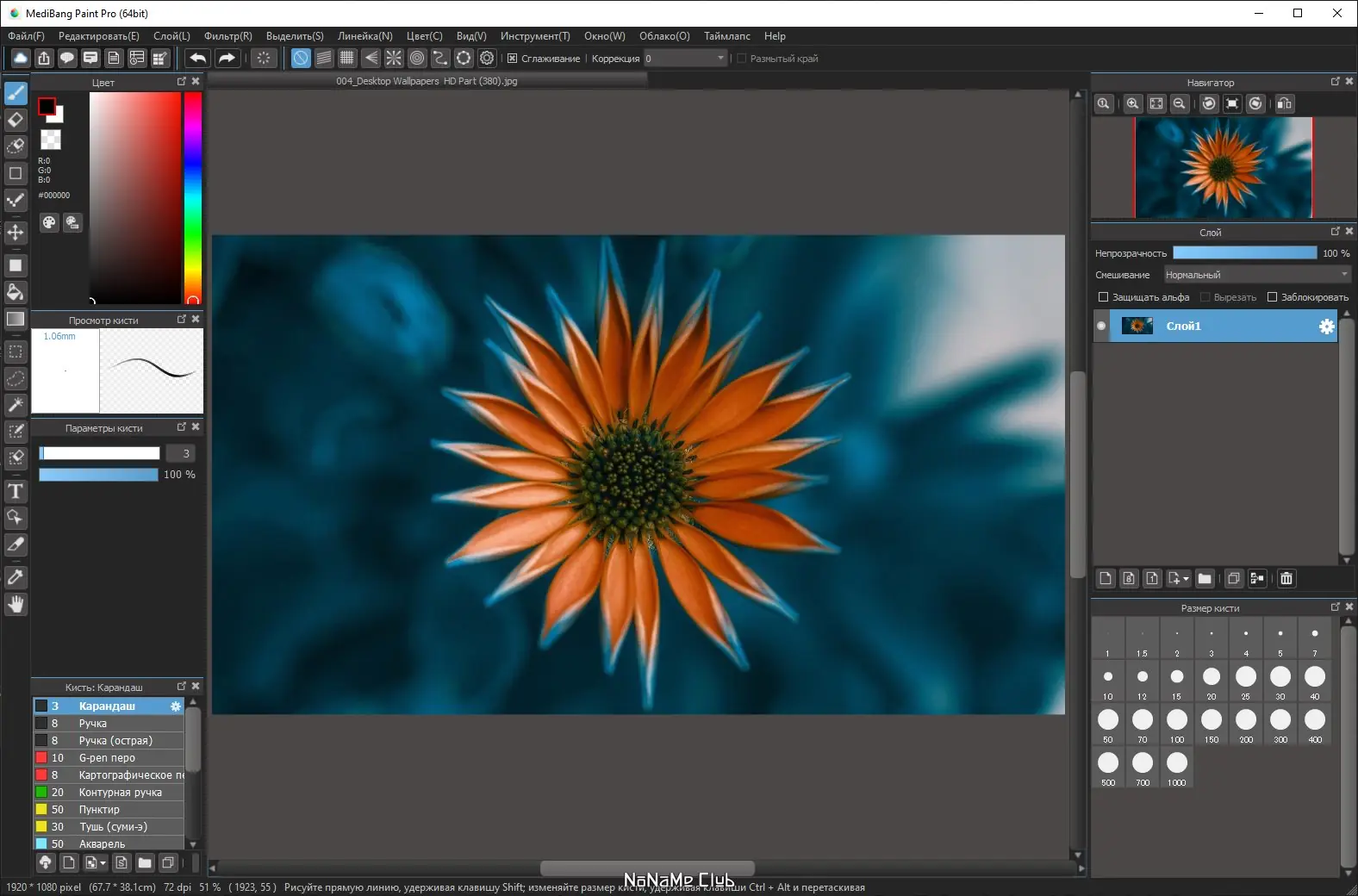The width and height of the screenshot is (1358, 896).
Task: Select the Hand pan tool
Action: click(x=16, y=605)
